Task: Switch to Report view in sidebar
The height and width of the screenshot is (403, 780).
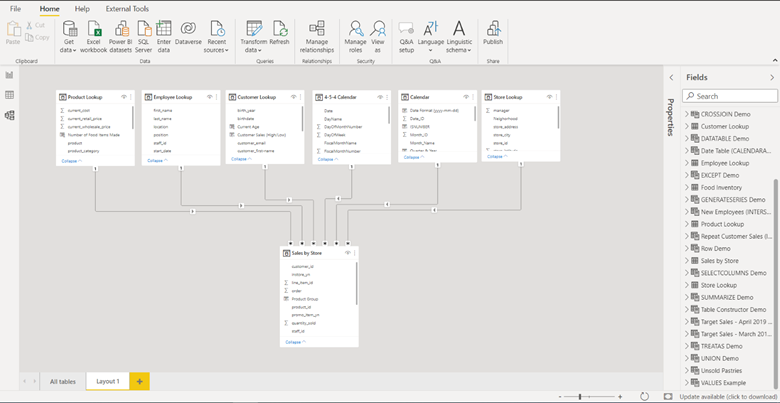Action: (x=9, y=75)
